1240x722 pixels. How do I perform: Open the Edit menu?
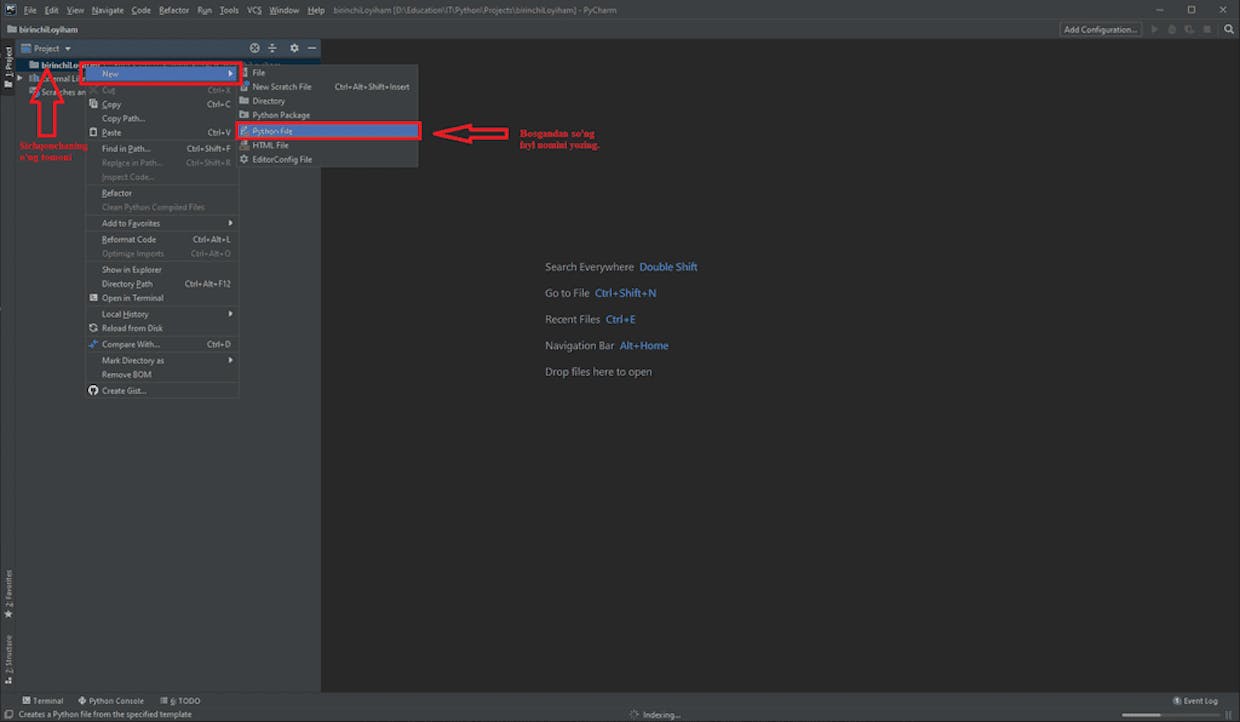[52, 10]
